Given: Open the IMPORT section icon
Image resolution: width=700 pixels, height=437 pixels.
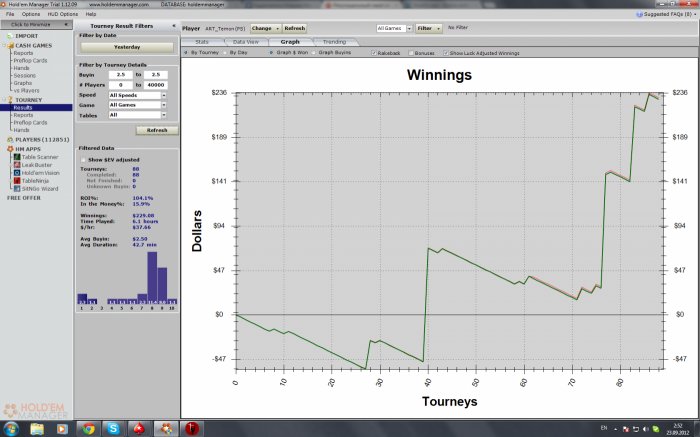Looking at the screenshot, I should click(10, 36).
